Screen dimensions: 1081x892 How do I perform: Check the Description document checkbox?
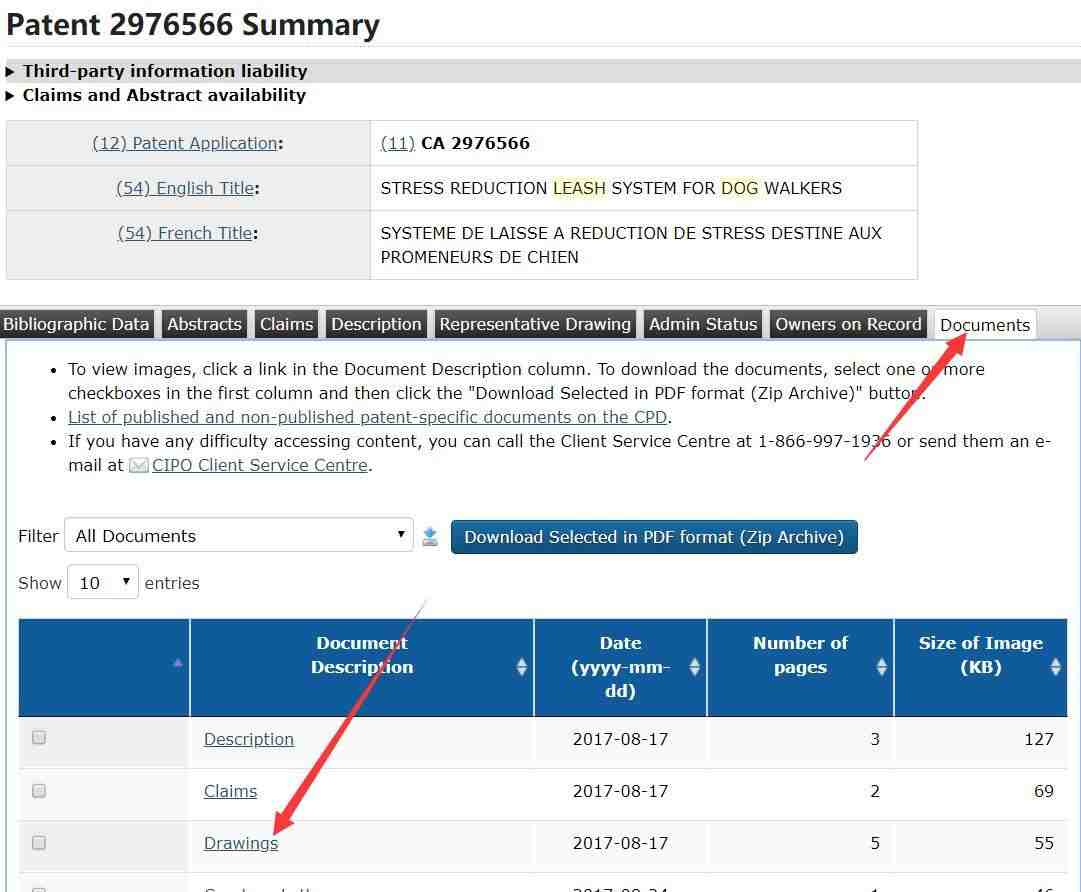click(x=39, y=738)
